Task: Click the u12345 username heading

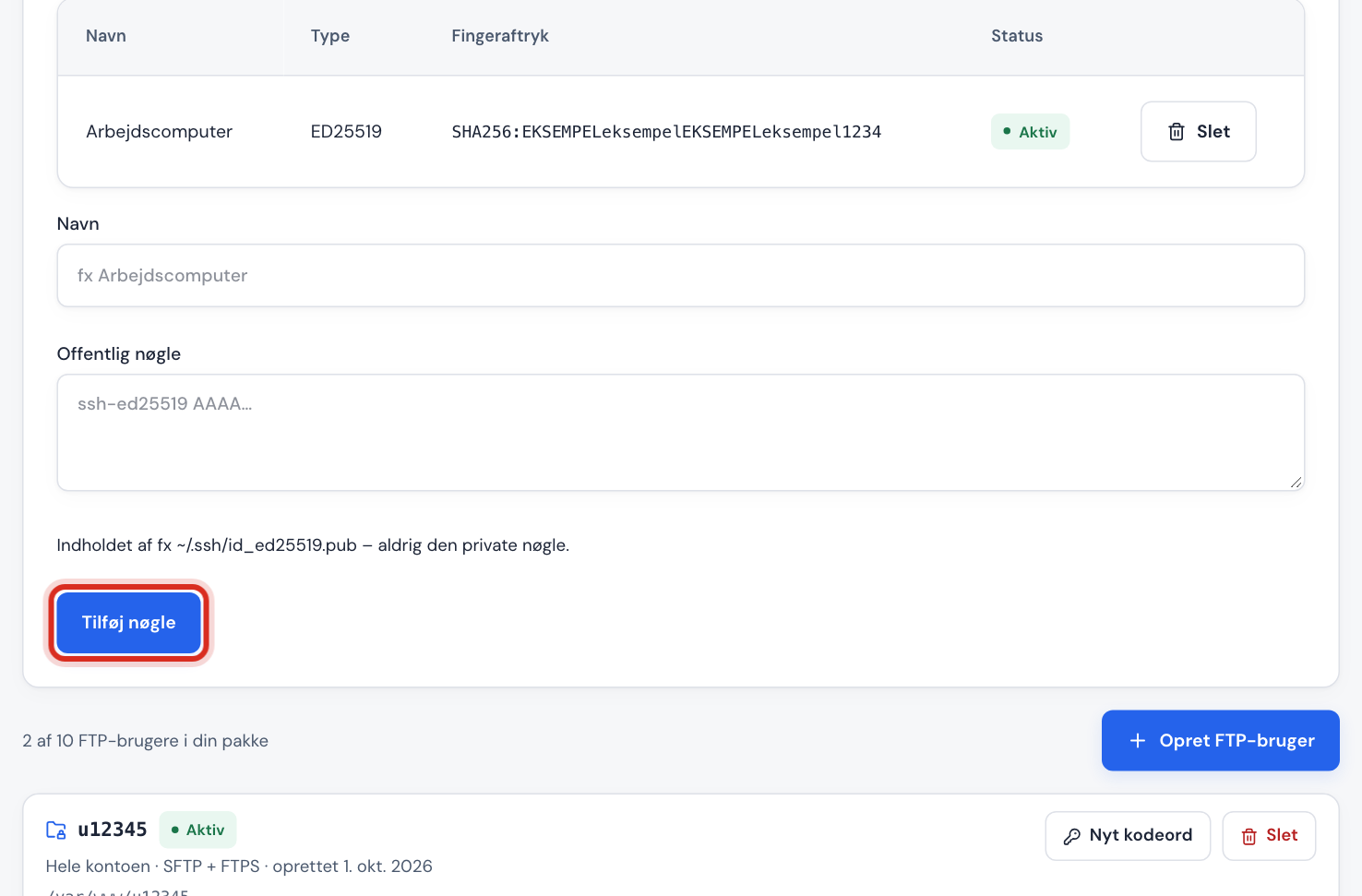Action: click(113, 830)
